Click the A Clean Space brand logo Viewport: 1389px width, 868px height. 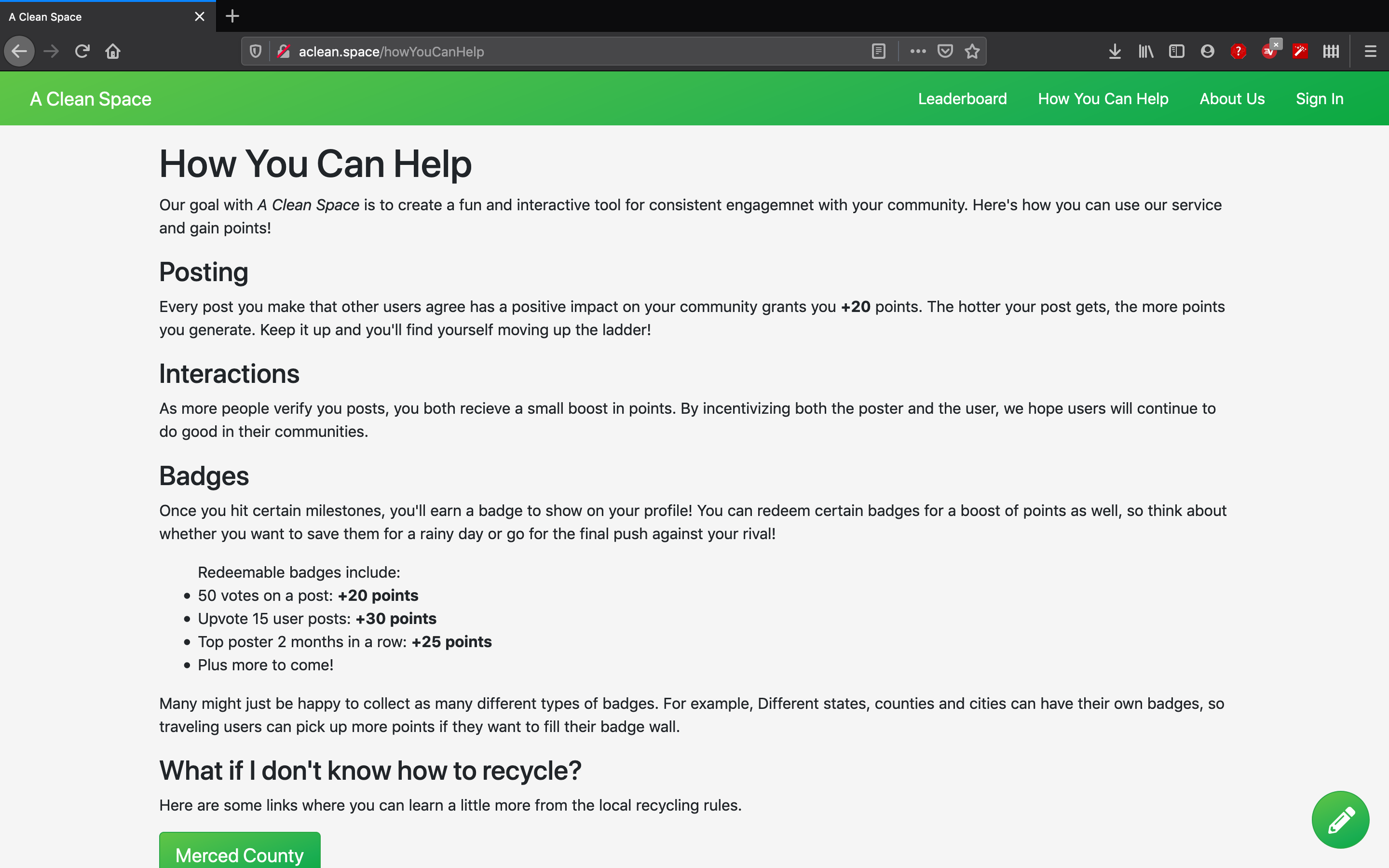91,99
